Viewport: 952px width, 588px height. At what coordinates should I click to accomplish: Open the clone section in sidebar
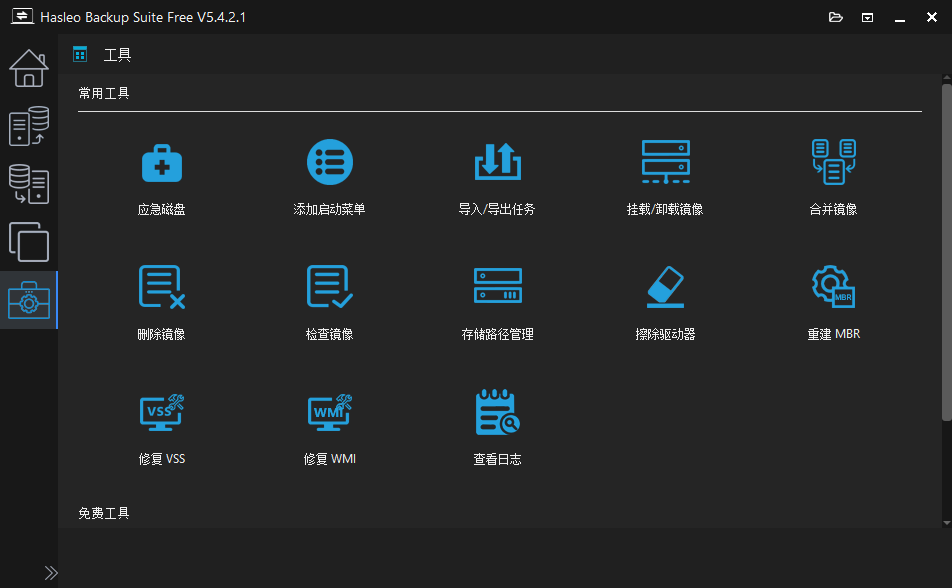click(29, 242)
